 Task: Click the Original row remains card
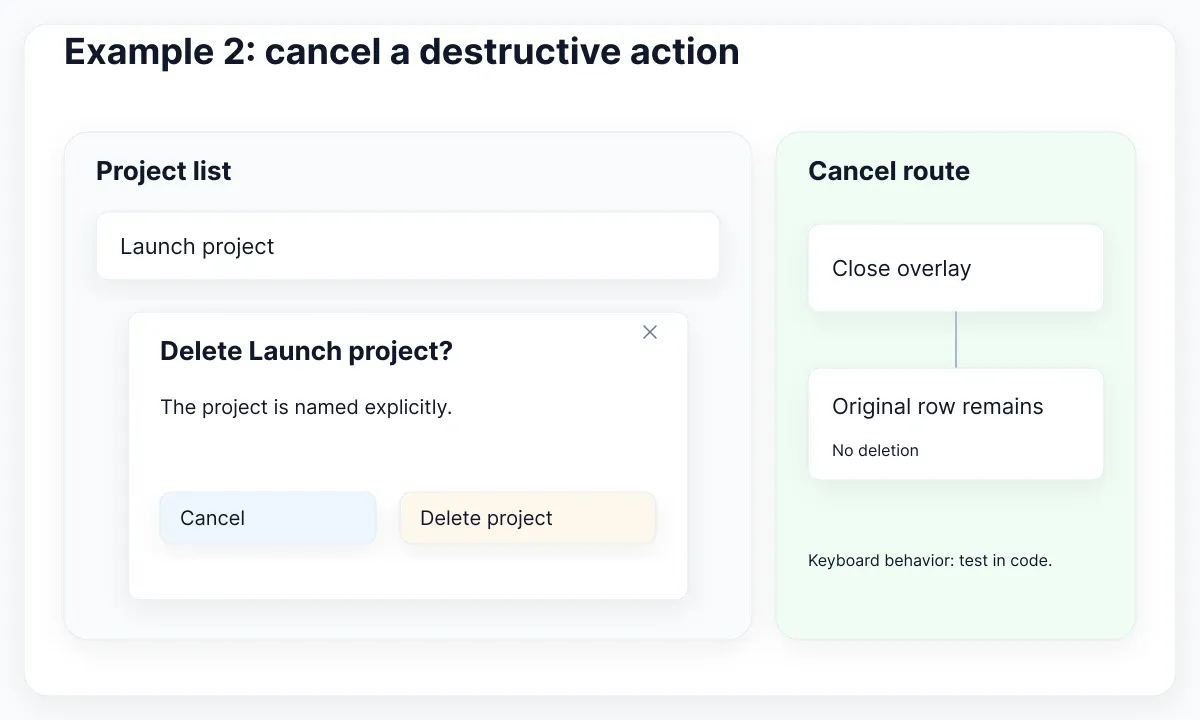tap(956, 424)
